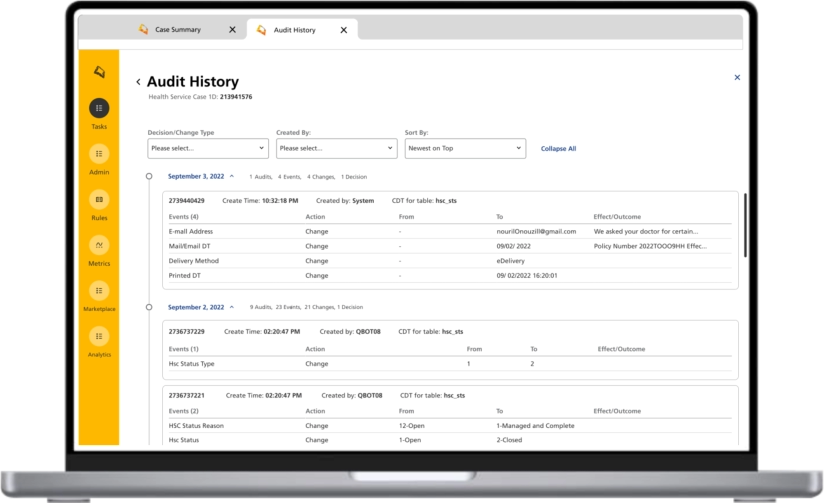This screenshot has width=824, height=503.
Task: Close the Audit History panel with X
Action: tap(737, 77)
